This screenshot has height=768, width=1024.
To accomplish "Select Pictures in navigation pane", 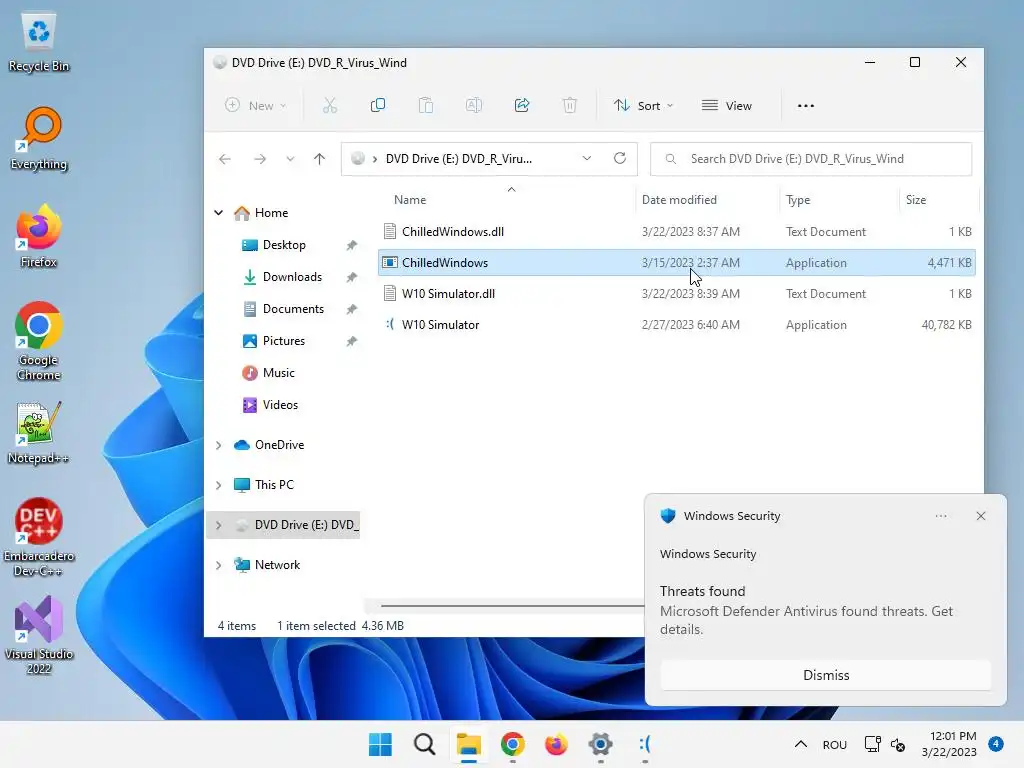I will 283,341.
